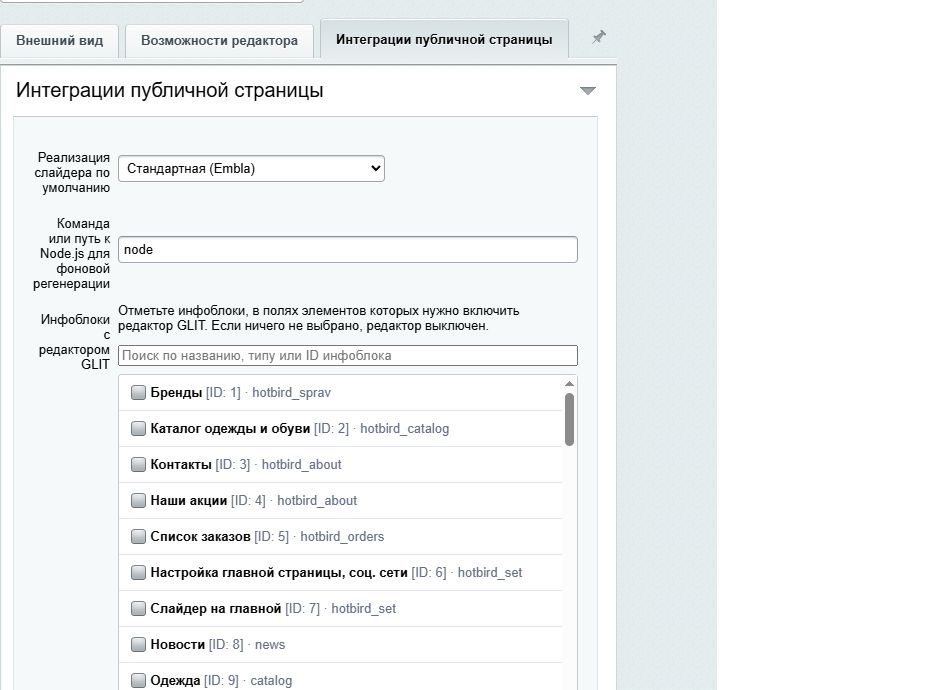Click the Node.js command field label
925x690 pixels.
coord(71,254)
